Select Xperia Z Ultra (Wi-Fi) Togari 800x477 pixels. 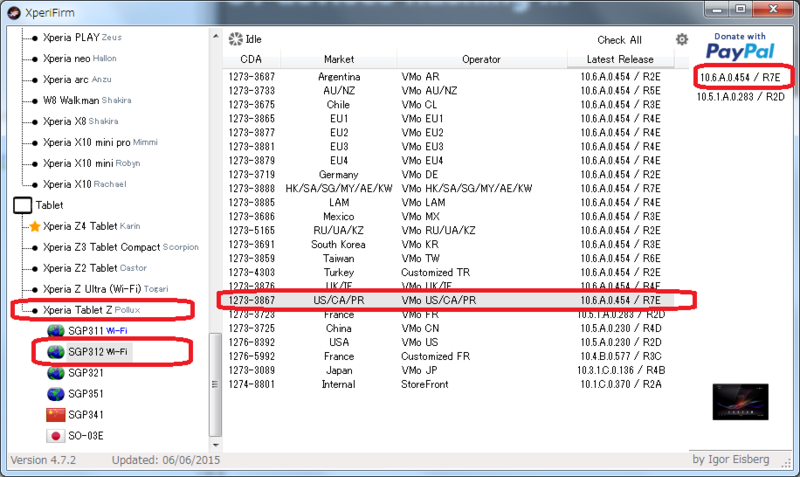[106, 289]
